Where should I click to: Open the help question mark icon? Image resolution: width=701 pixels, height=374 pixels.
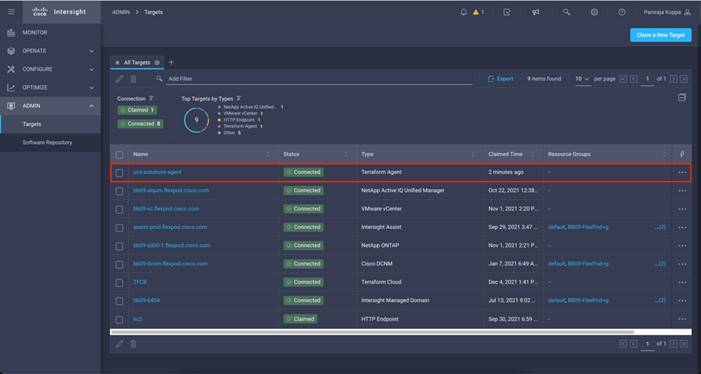[x=622, y=12]
